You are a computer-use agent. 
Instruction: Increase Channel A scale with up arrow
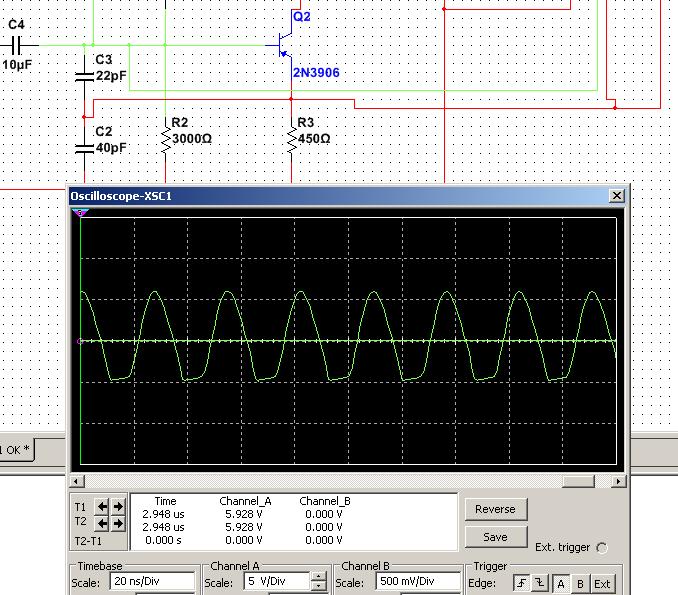tap(318, 576)
